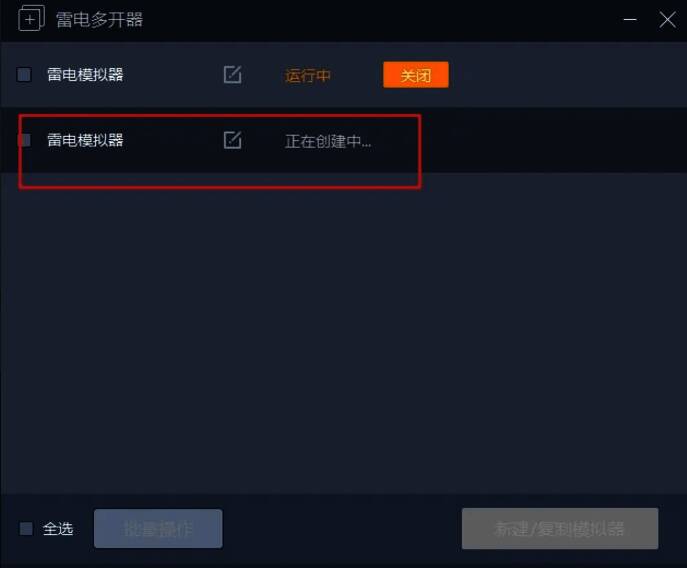The image size is (687, 568).
Task: Close the 雷电多开器 window
Action: 667,19
